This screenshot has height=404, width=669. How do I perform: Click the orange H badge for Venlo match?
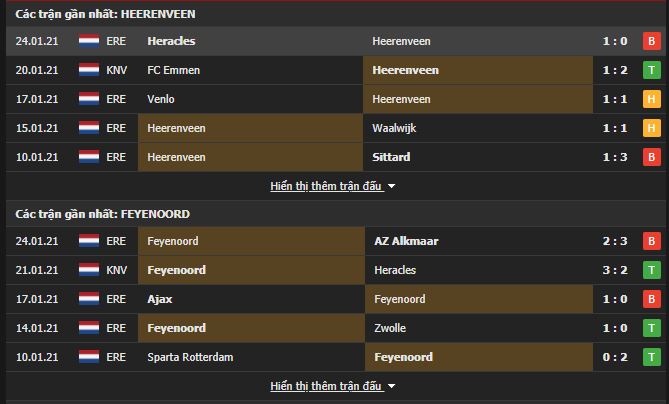652,99
